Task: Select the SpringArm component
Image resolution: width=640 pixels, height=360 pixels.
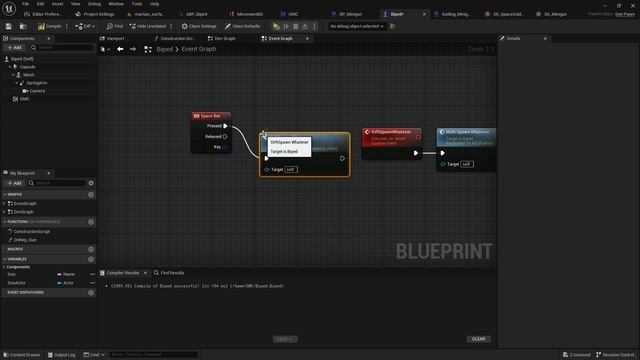Action: [36, 83]
